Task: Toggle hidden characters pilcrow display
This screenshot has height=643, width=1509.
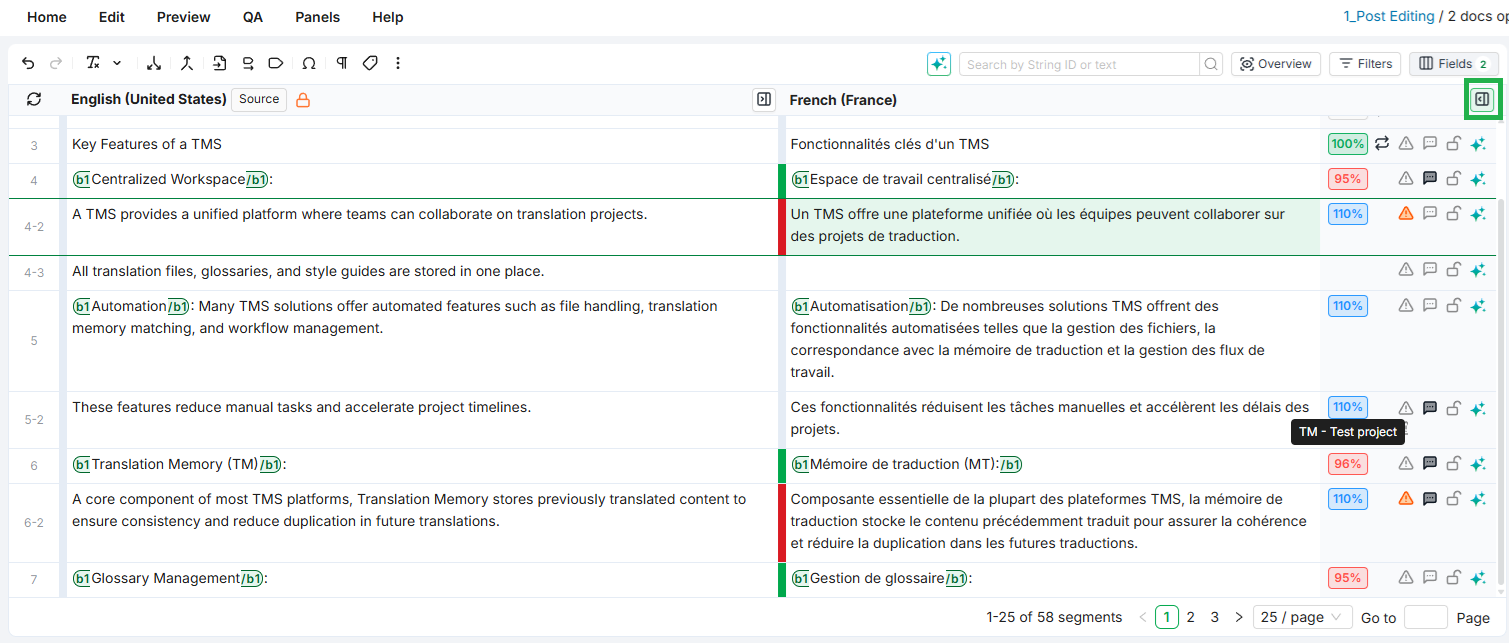Action: pos(342,64)
